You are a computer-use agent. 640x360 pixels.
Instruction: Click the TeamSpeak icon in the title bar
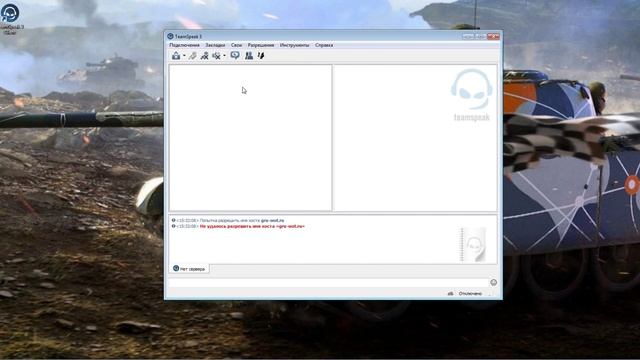pyautogui.click(x=170, y=36)
